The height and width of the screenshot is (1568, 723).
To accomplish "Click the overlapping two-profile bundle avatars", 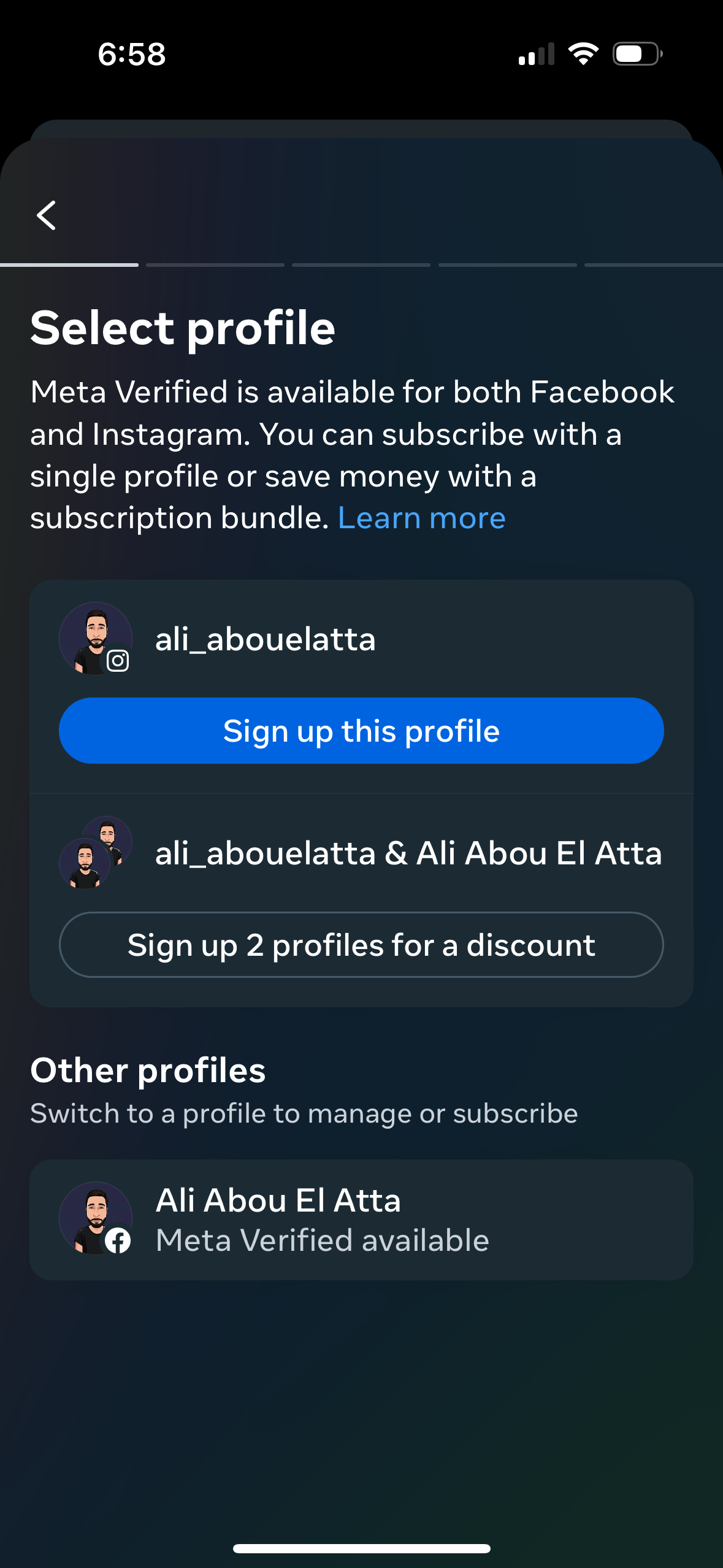I will click(95, 852).
